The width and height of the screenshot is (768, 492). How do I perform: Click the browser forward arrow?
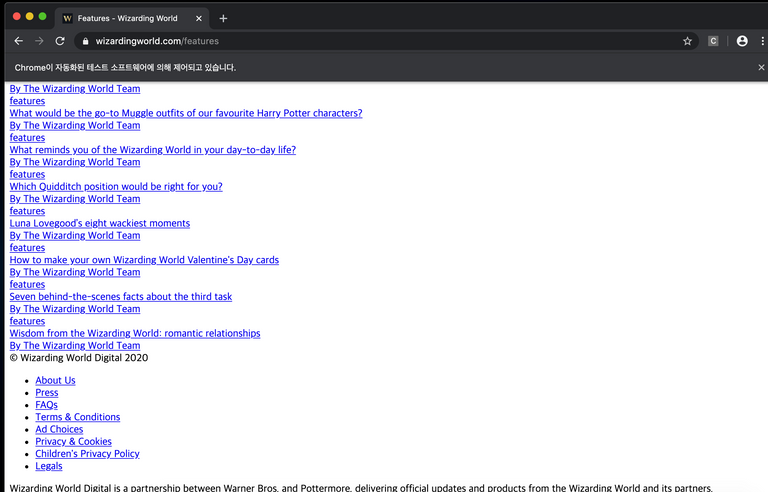[39, 41]
